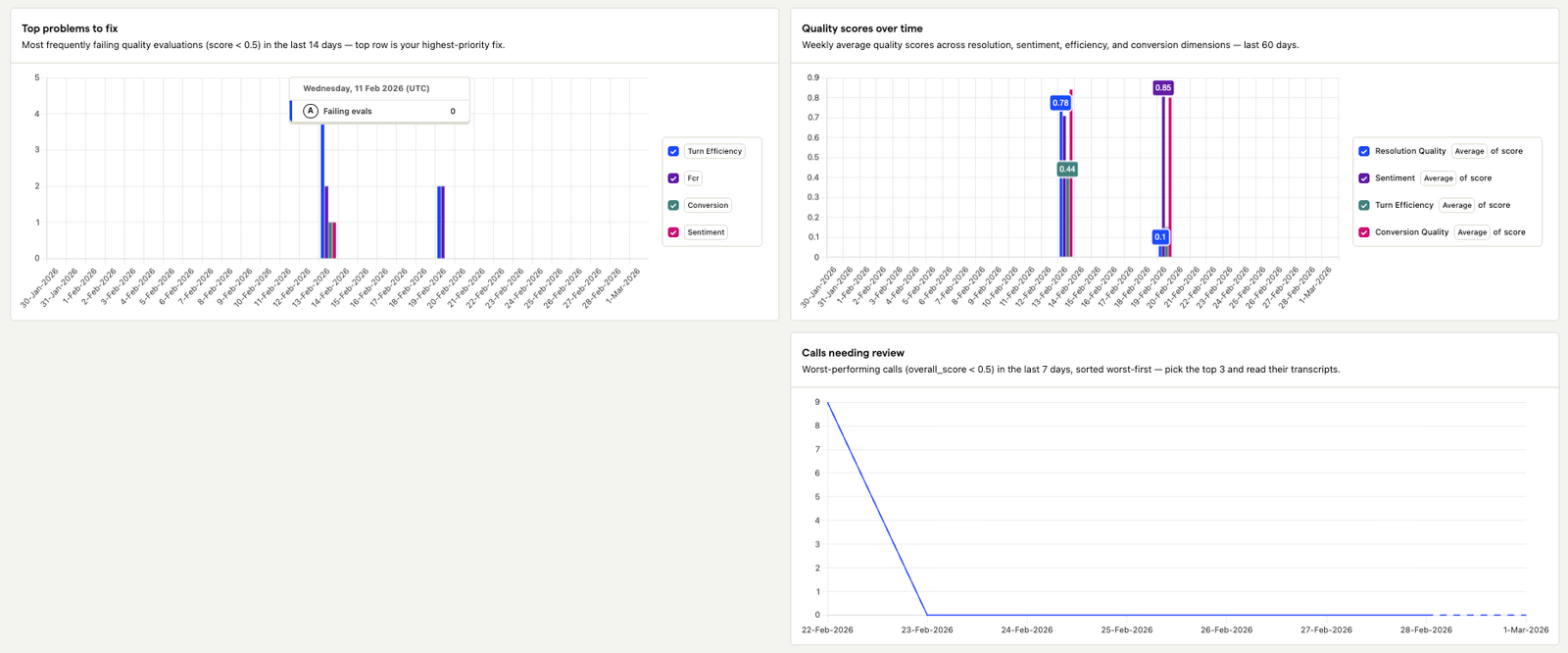Click the circled A icon in the tooltip
Screen dimensions: 1568x653
point(311,111)
